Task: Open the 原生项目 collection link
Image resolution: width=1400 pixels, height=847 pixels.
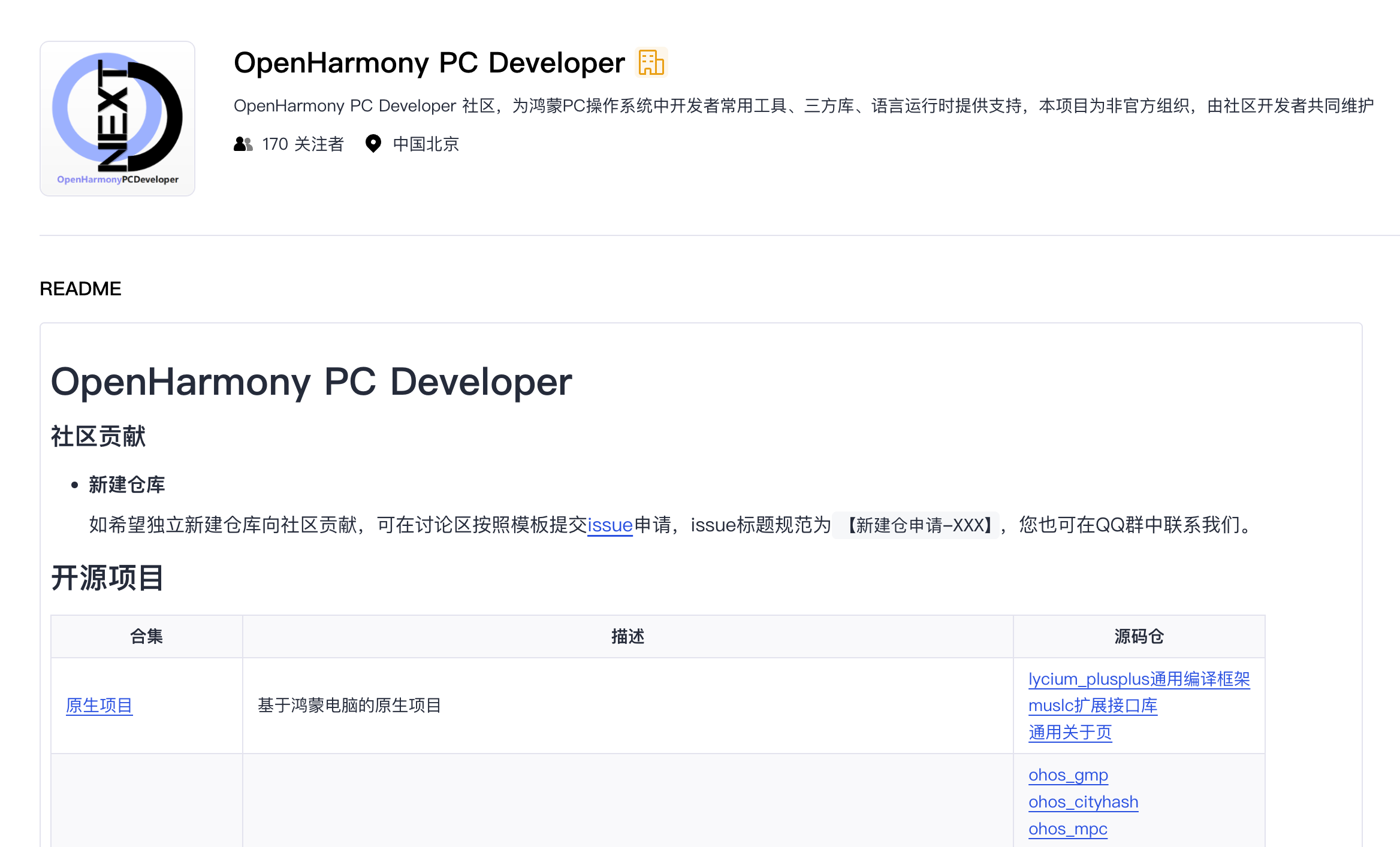Action: [99, 706]
